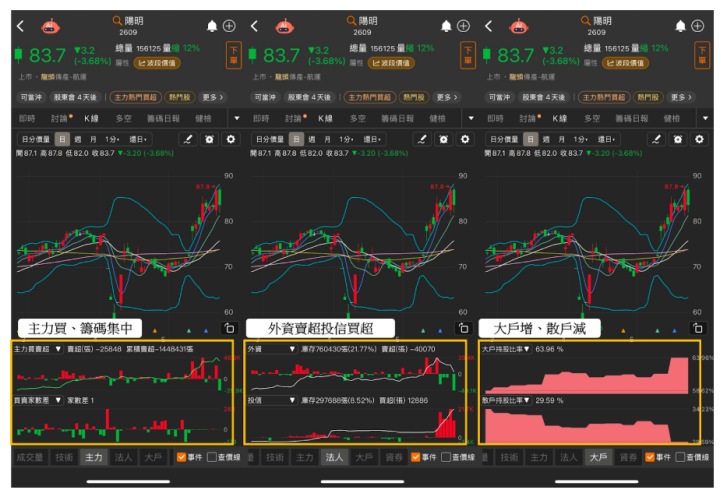
Task: Select the drawing pen tool in middle screen
Action: (x=422, y=139)
